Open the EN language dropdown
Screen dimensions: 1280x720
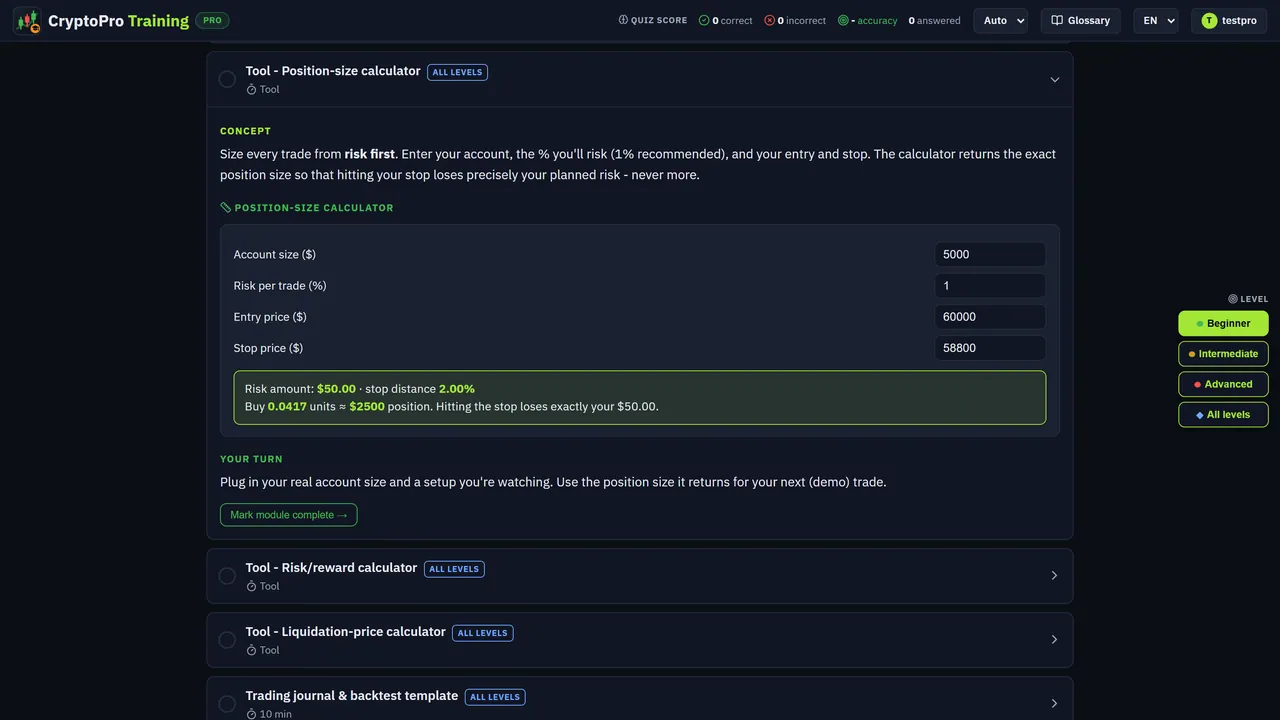1156,20
